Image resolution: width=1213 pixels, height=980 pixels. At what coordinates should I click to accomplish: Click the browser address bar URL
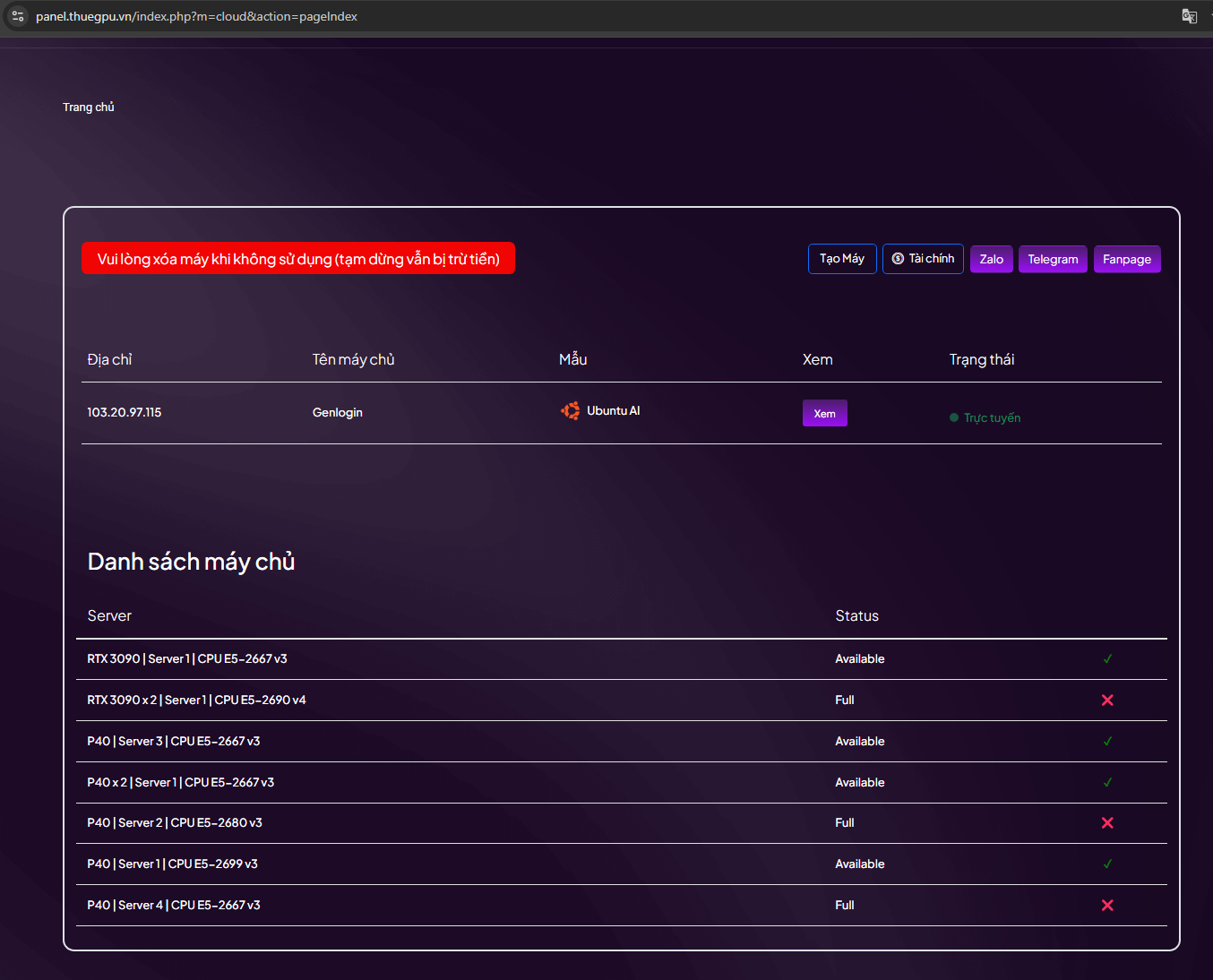point(196,16)
